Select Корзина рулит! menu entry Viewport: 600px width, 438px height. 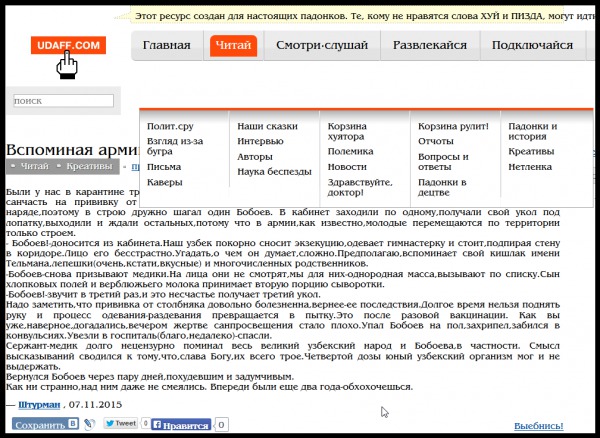(453, 126)
